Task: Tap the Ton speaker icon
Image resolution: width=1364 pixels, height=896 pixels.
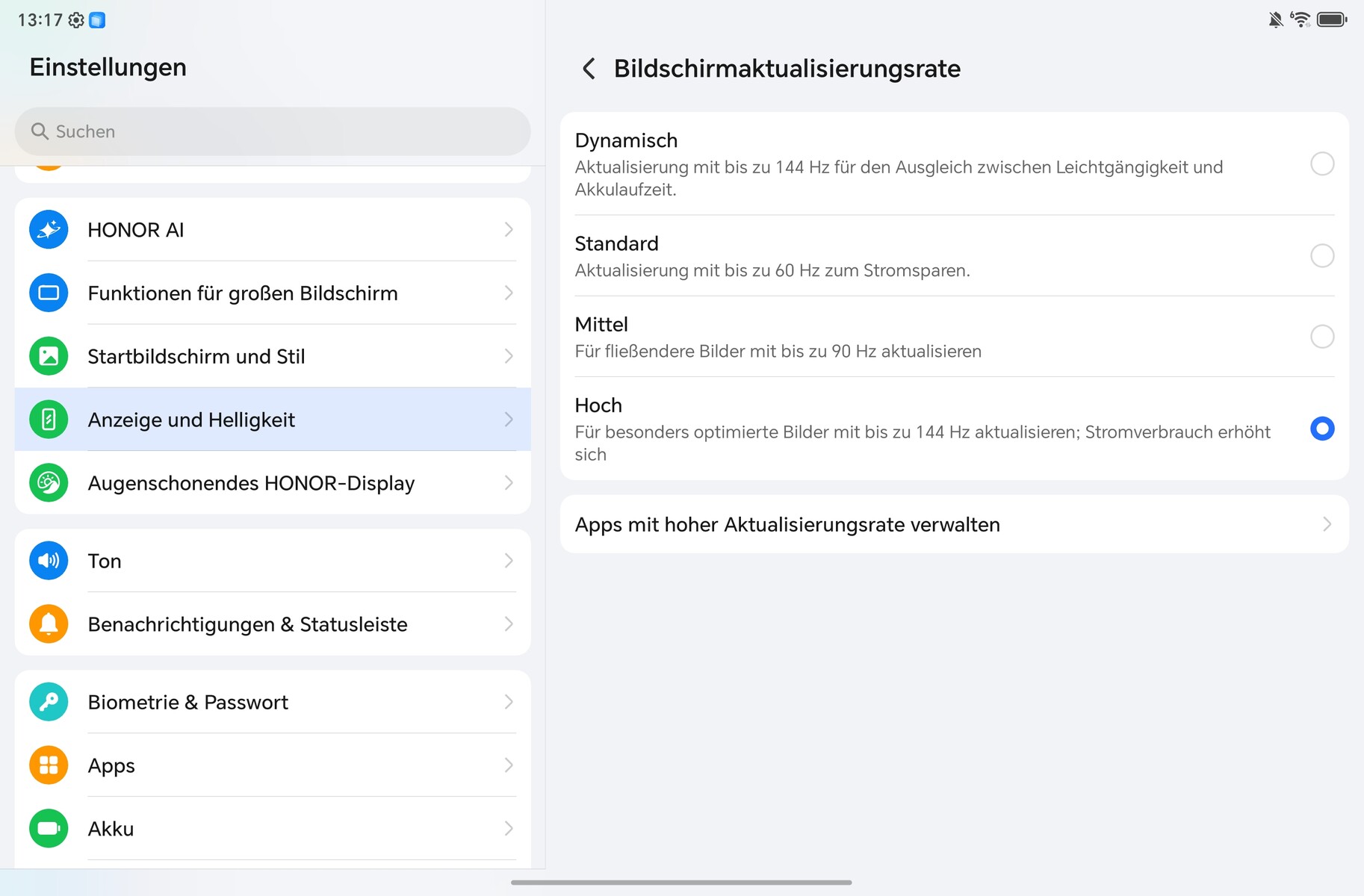Action: pos(49,561)
